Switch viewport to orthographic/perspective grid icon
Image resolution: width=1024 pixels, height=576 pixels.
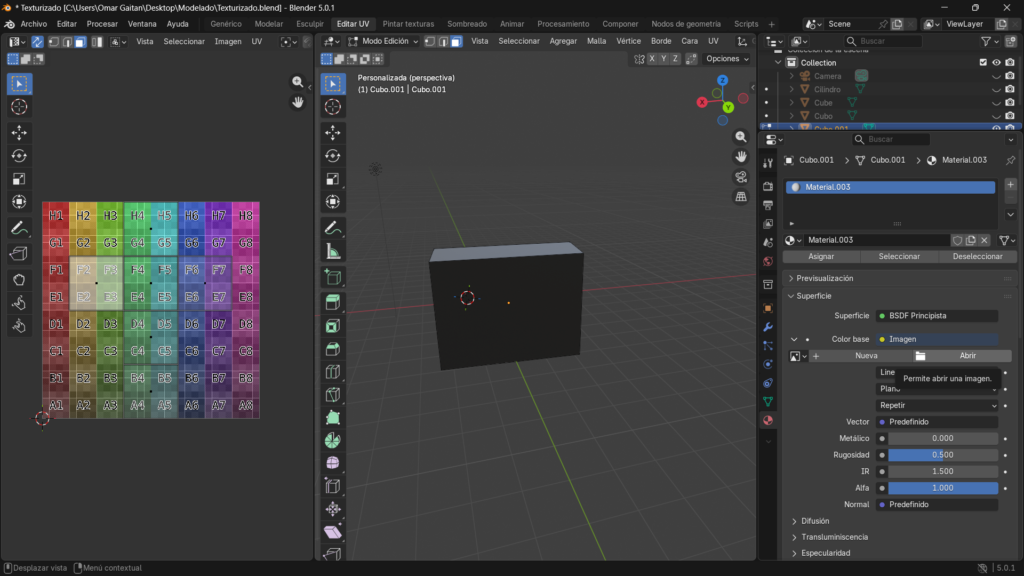[741, 197]
